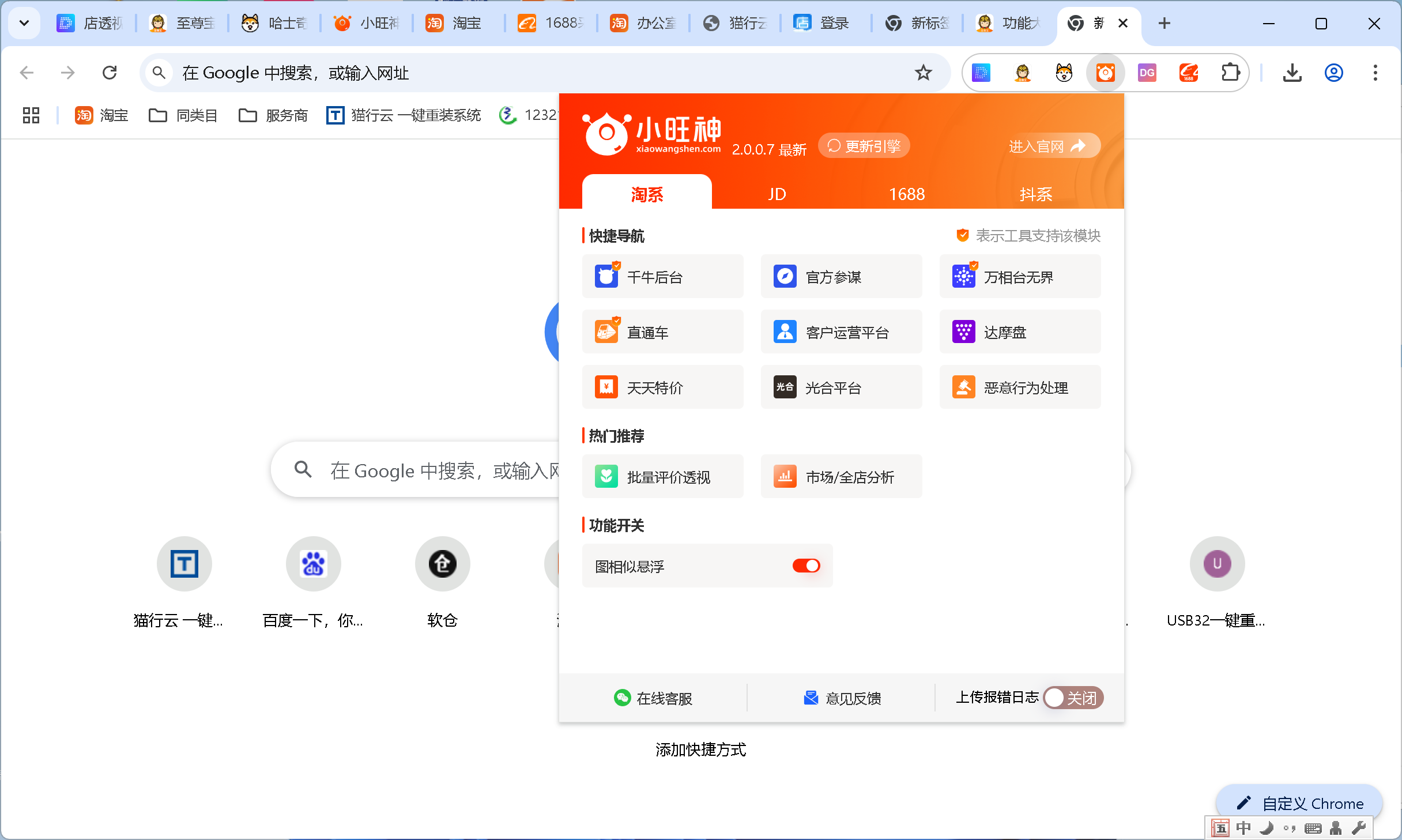1402x840 pixels.
Task: Open the 万相台无界 shortcut
Action: click(1020, 276)
